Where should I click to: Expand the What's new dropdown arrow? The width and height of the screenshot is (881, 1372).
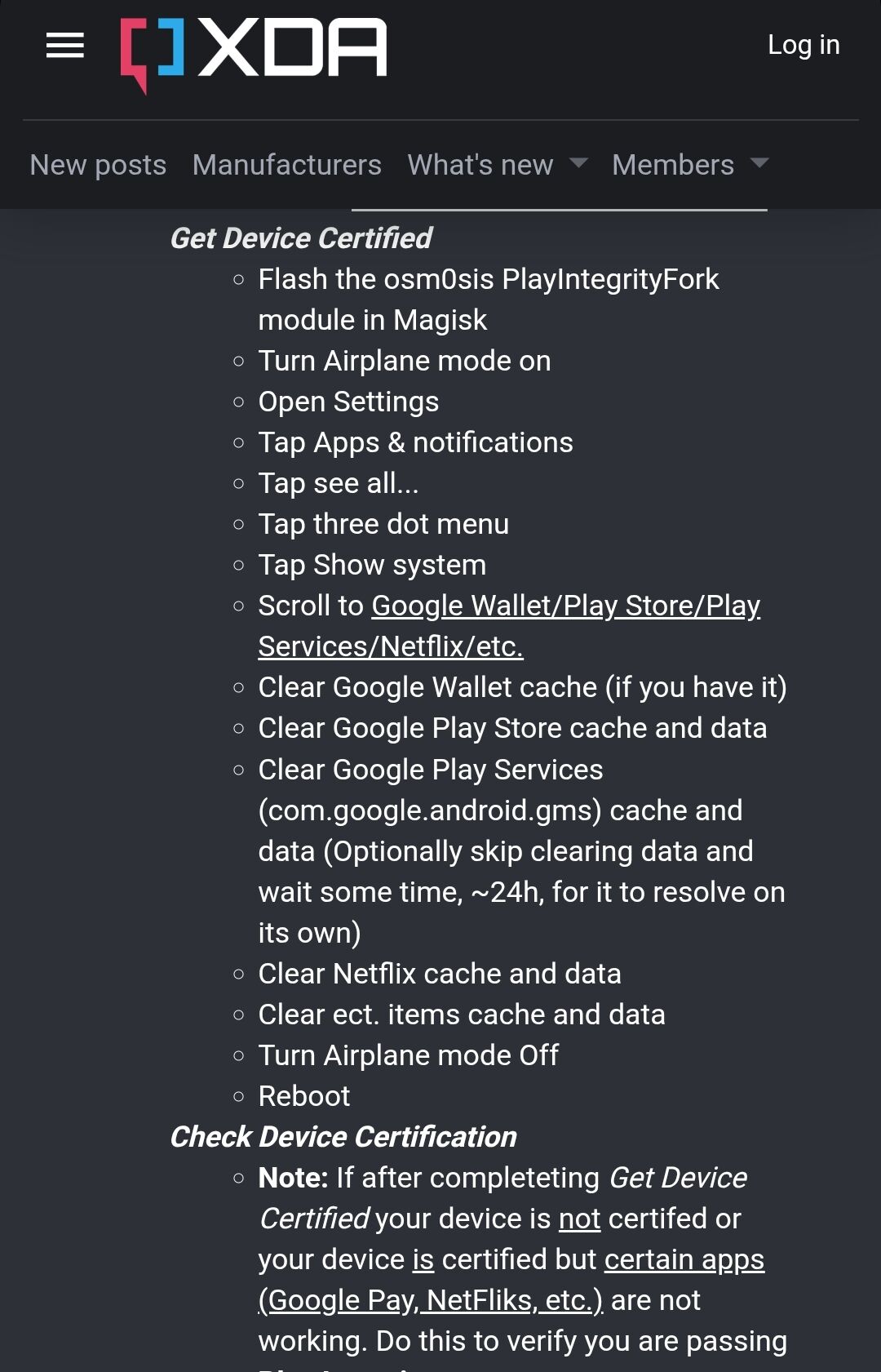(578, 163)
